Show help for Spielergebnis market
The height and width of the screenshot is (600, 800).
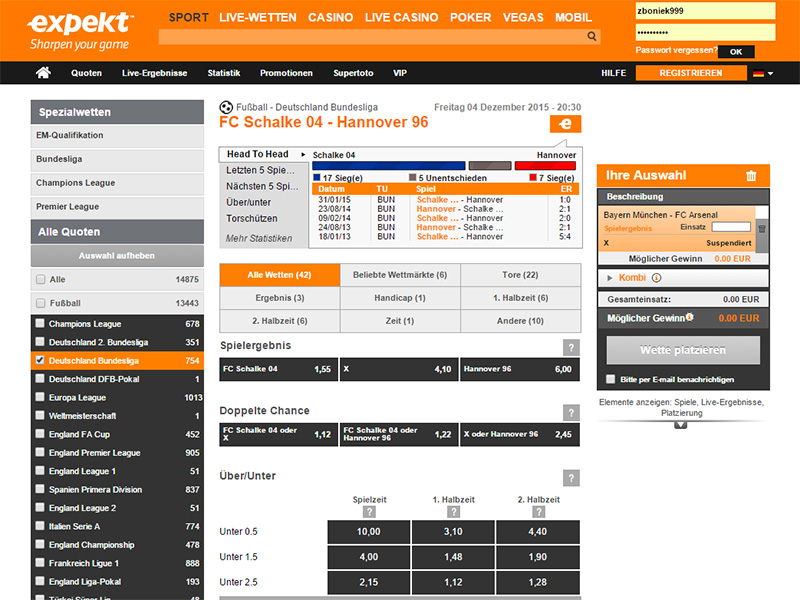click(571, 347)
